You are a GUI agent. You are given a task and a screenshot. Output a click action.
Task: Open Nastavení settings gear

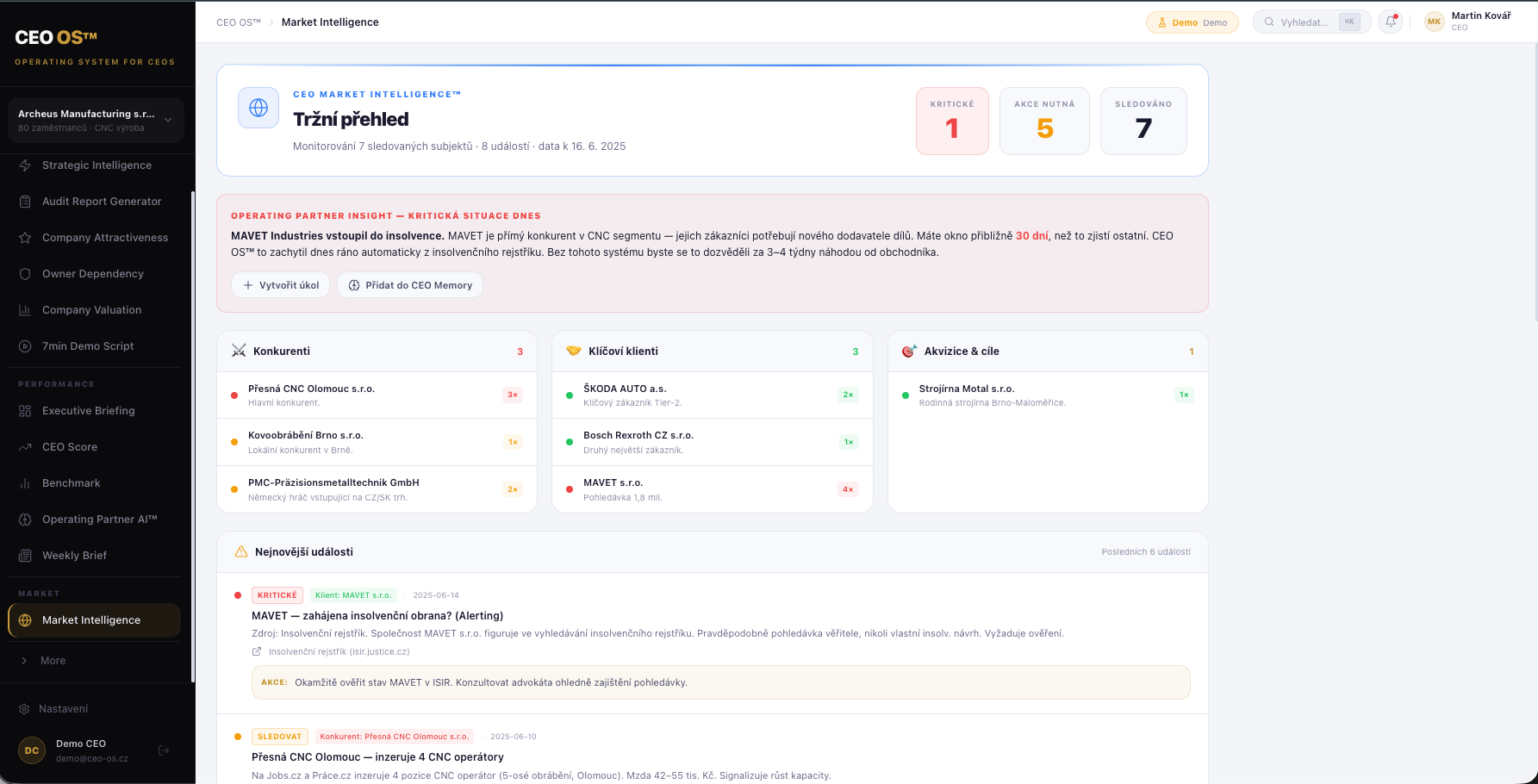click(24, 709)
